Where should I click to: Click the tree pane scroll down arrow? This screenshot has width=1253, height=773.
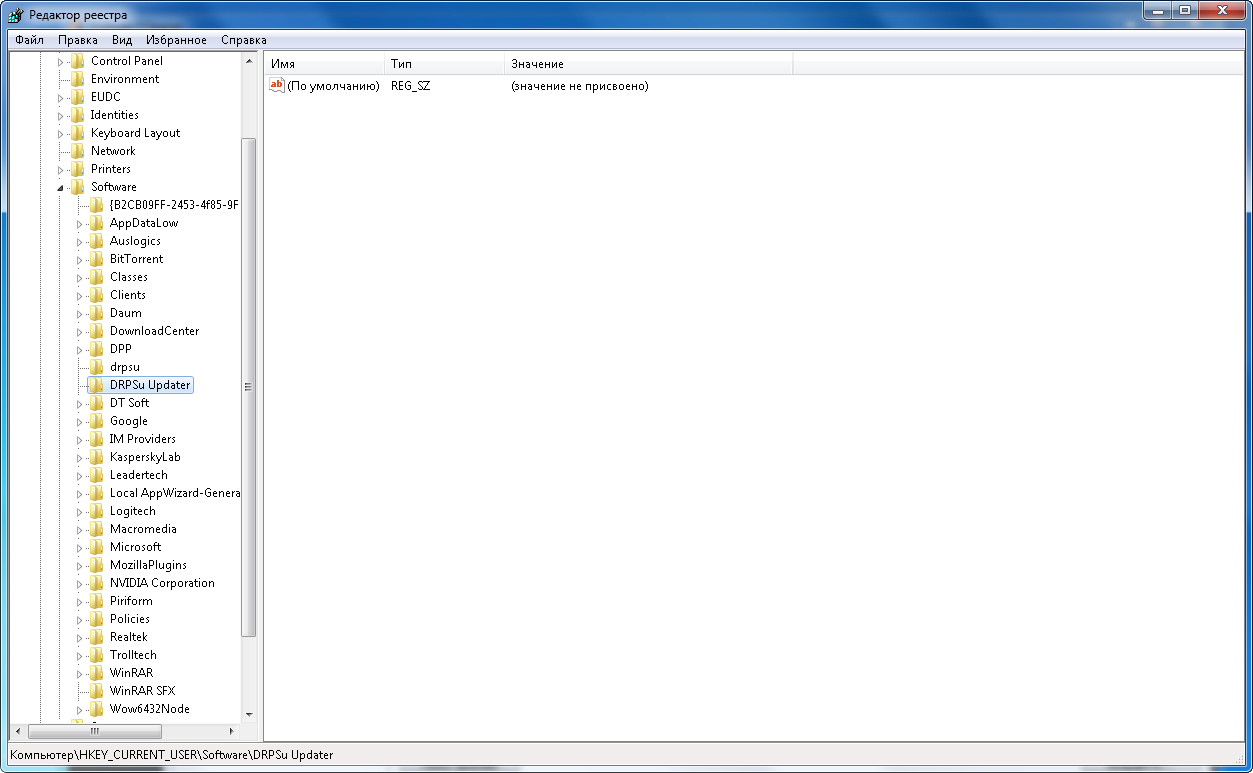point(249,715)
